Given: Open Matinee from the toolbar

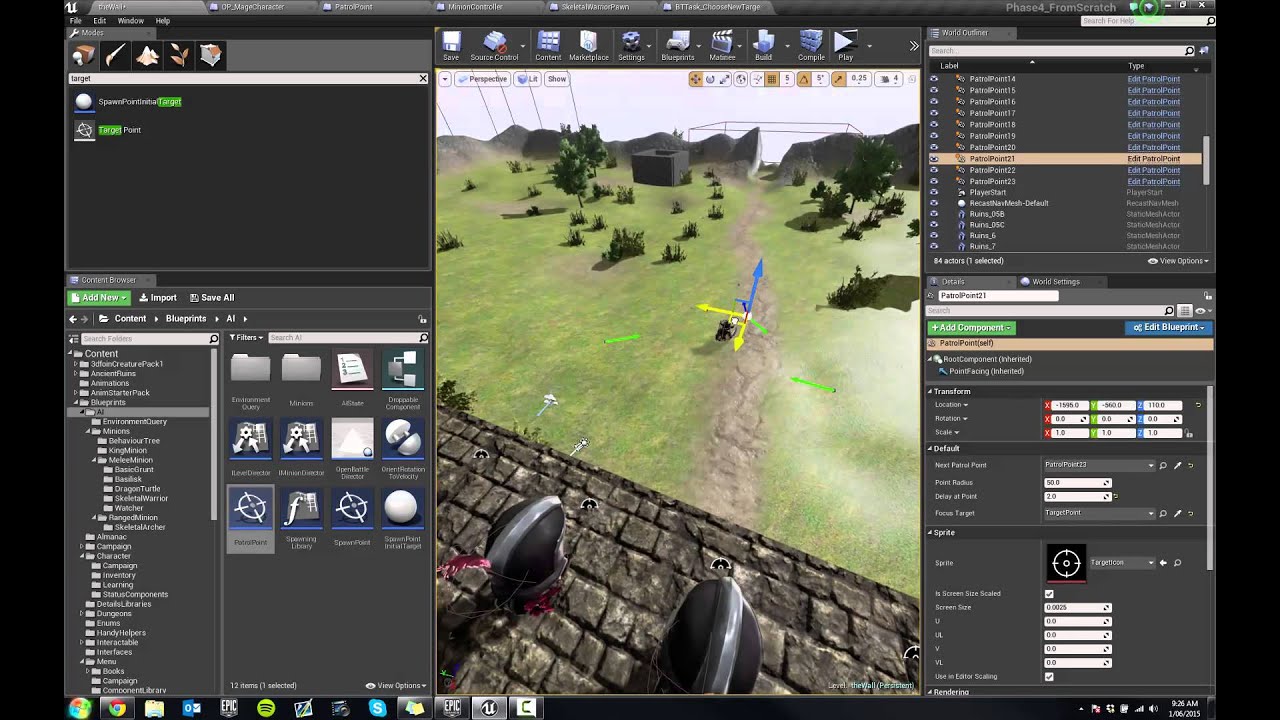Looking at the screenshot, I should (722, 46).
